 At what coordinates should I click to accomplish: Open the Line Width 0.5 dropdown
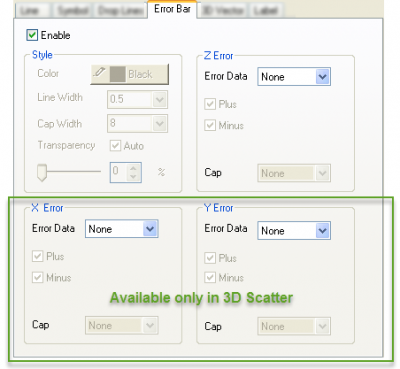click(137, 99)
